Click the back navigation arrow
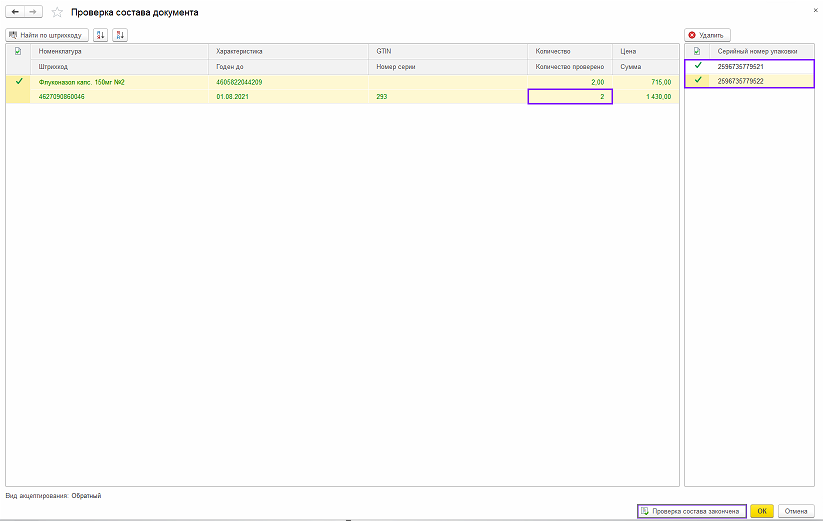The width and height of the screenshot is (823, 521). 15,12
